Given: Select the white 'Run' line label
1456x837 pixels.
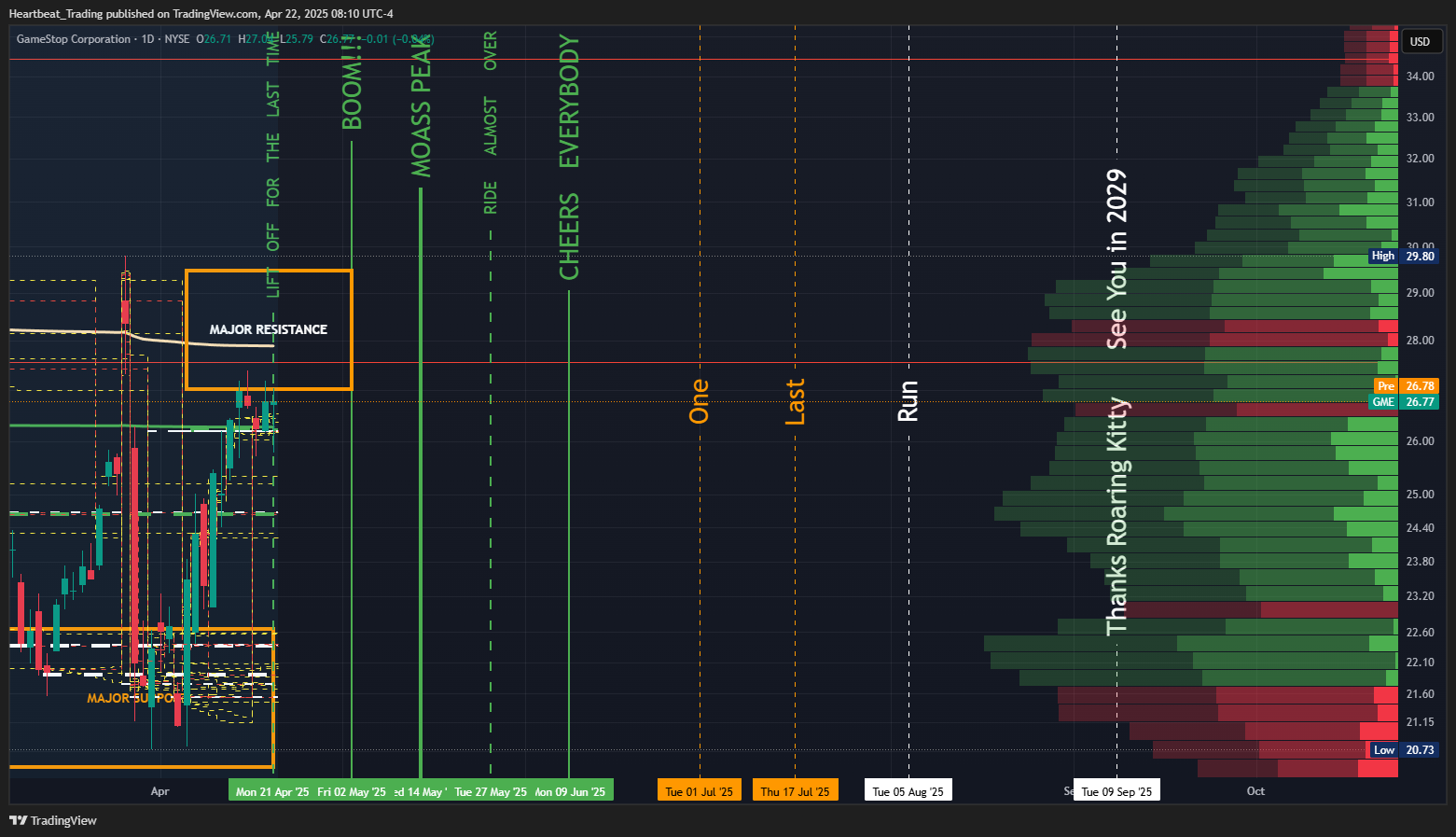Looking at the screenshot, I should pos(908,401).
